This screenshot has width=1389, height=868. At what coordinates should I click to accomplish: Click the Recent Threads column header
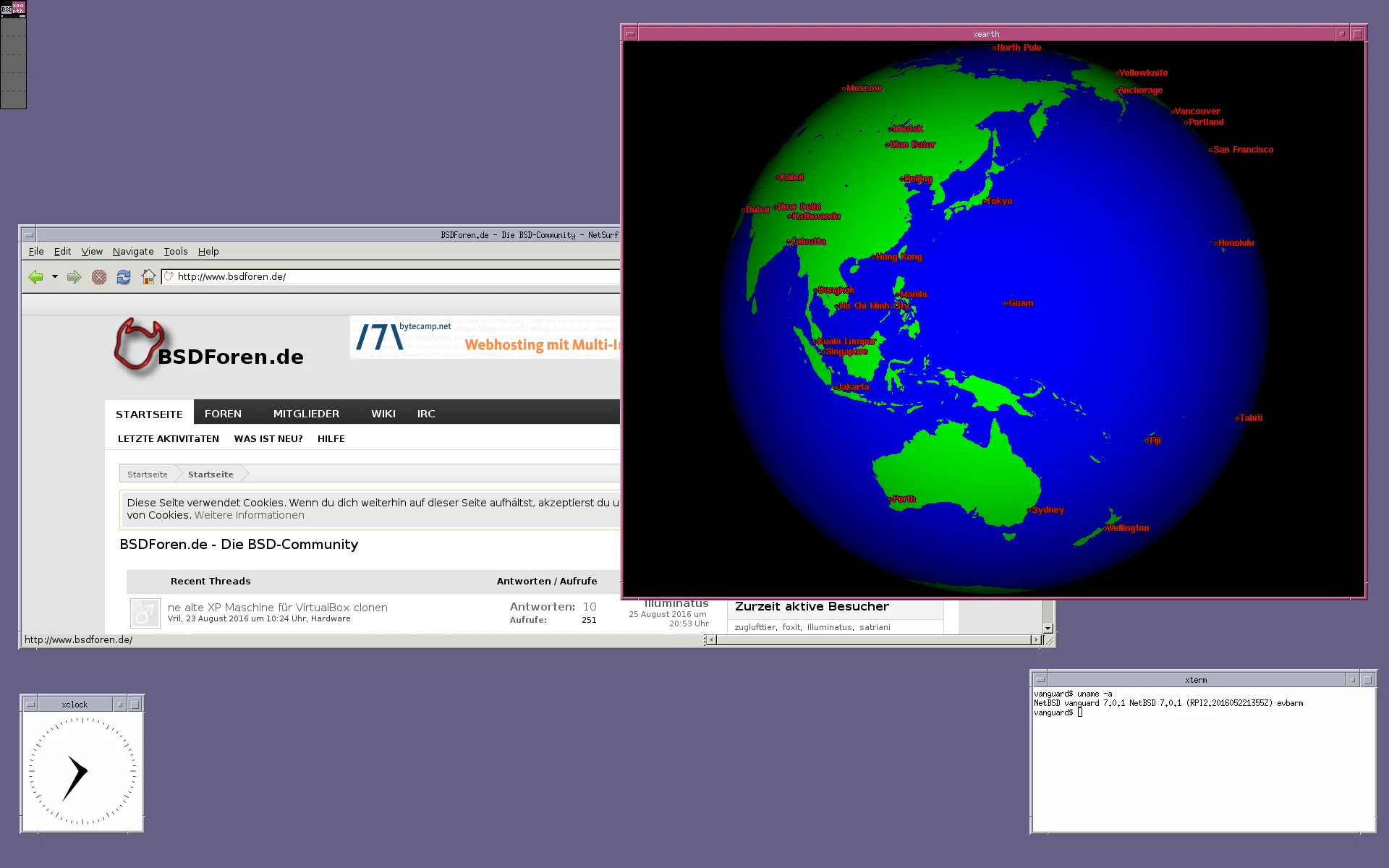(211, 581)
